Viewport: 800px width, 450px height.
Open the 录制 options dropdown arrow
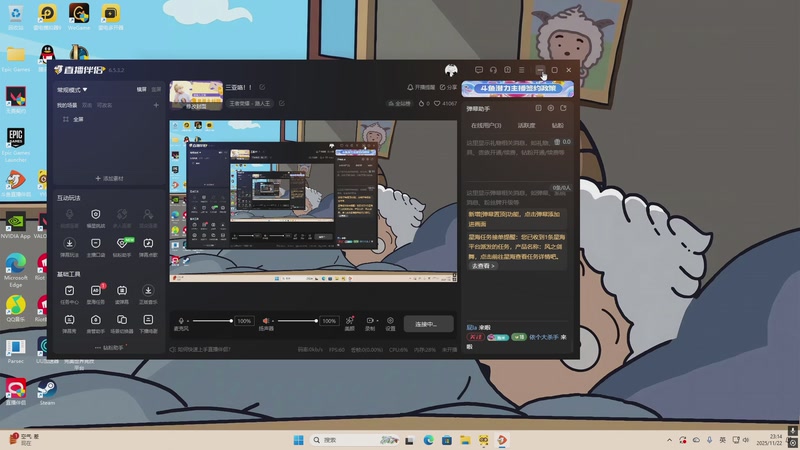click(x=377, y=320)
